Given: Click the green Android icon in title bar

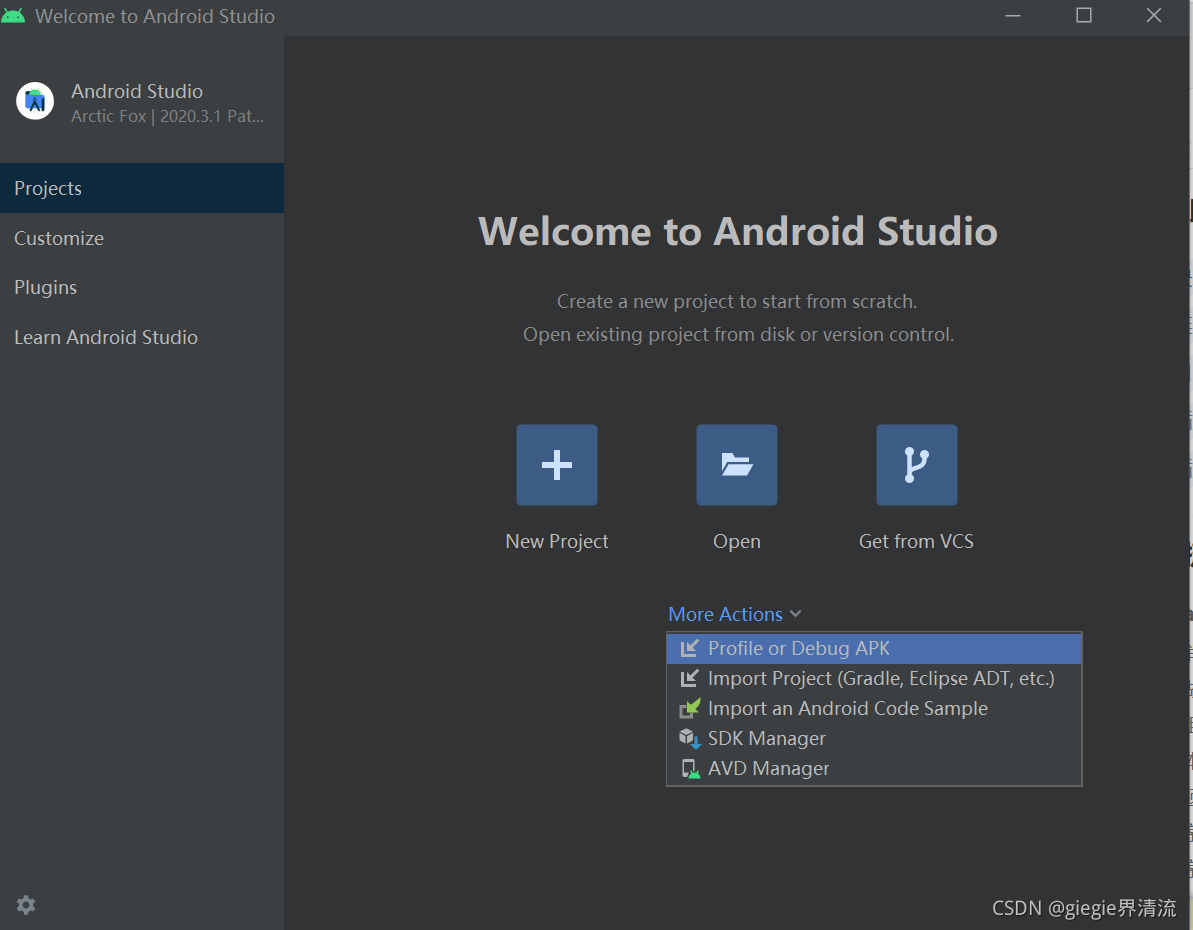Looking at the screenshot, I should coord(13,15).
